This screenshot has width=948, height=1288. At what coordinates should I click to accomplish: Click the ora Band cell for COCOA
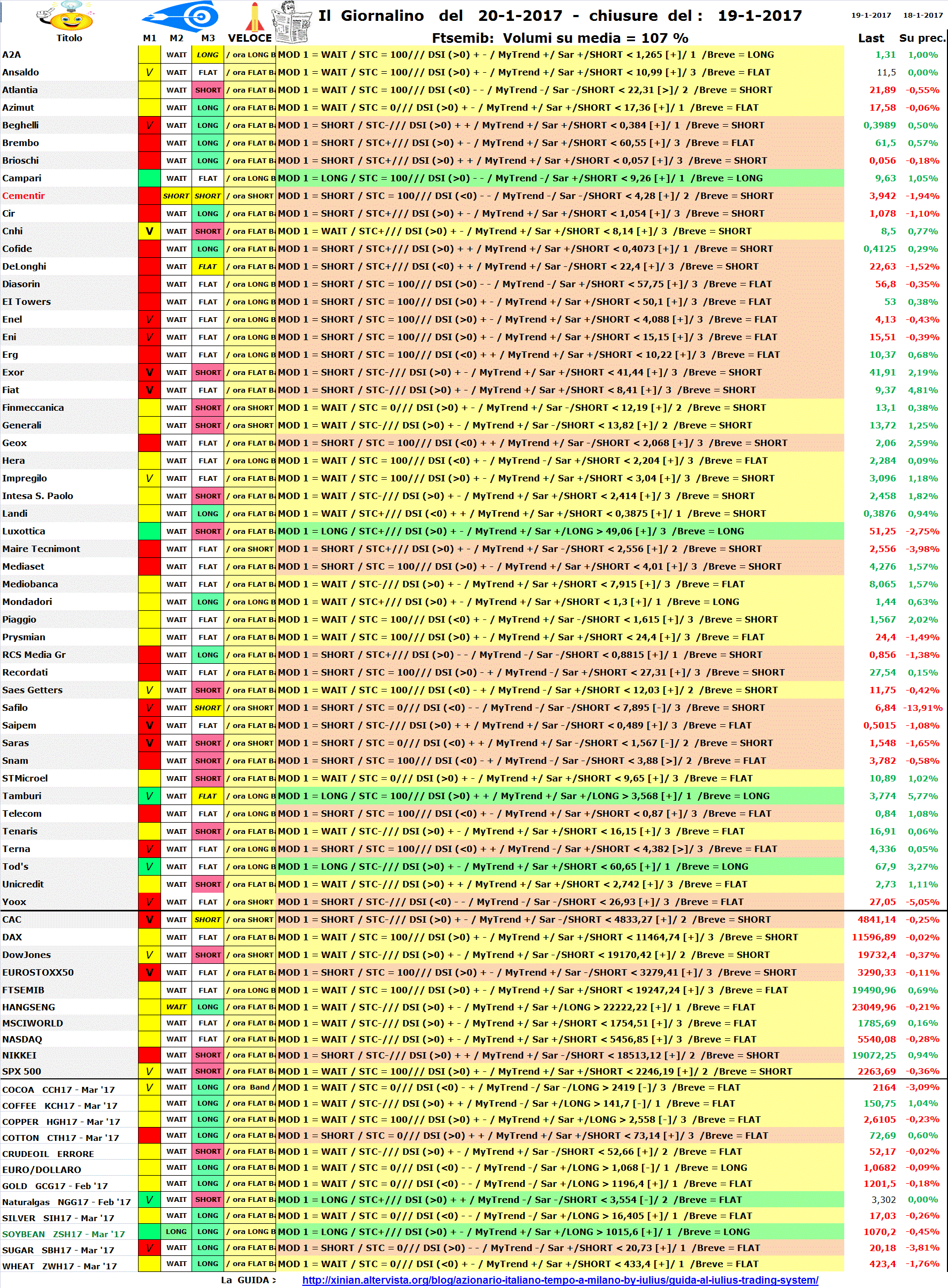pyautogui.click(x=250, y=1087)
